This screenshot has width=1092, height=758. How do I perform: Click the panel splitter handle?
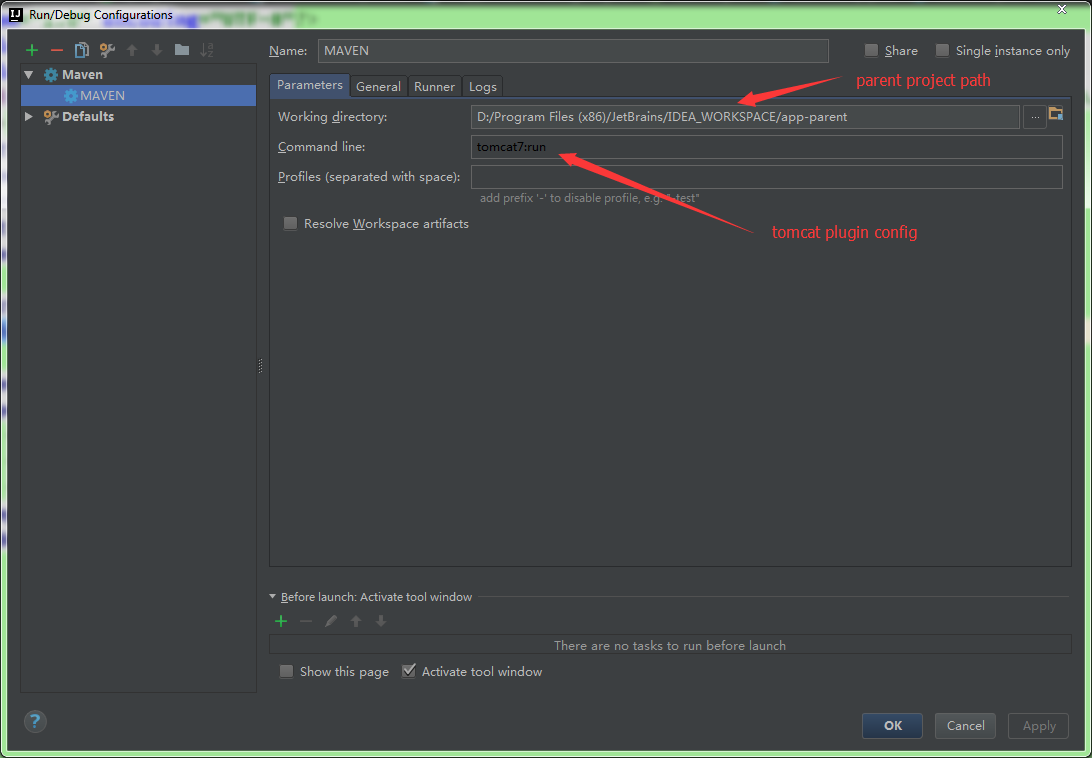pos(260,365)
